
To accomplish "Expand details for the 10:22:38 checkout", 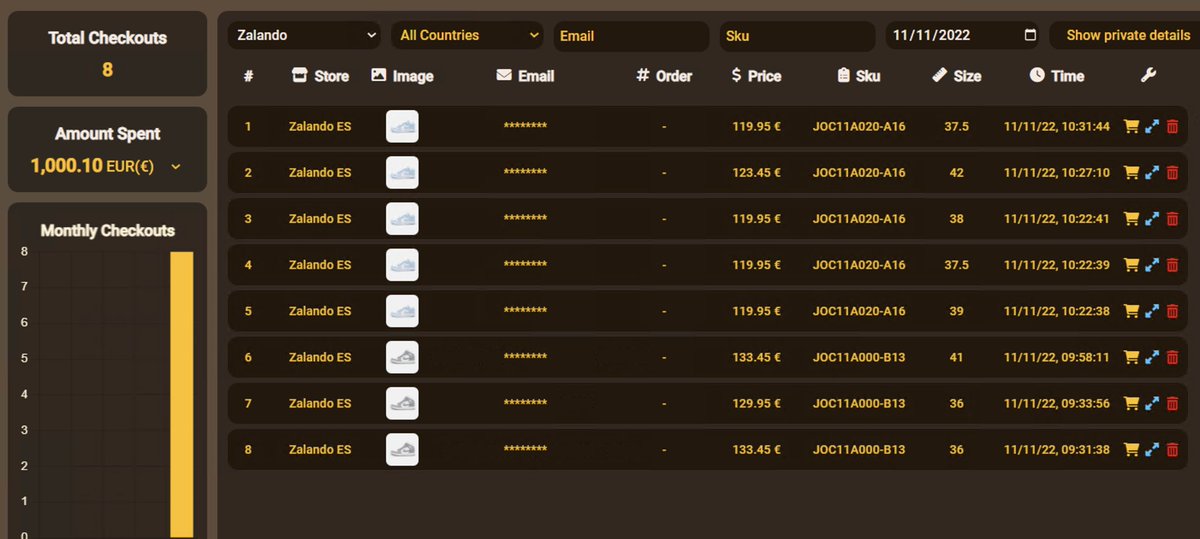I will (1152, 311).
